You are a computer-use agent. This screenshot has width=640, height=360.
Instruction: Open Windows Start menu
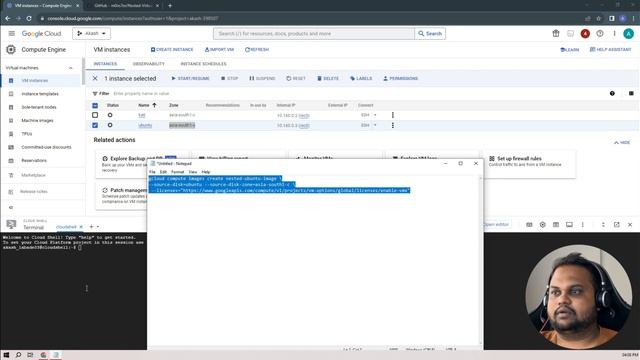coord(6,355)
